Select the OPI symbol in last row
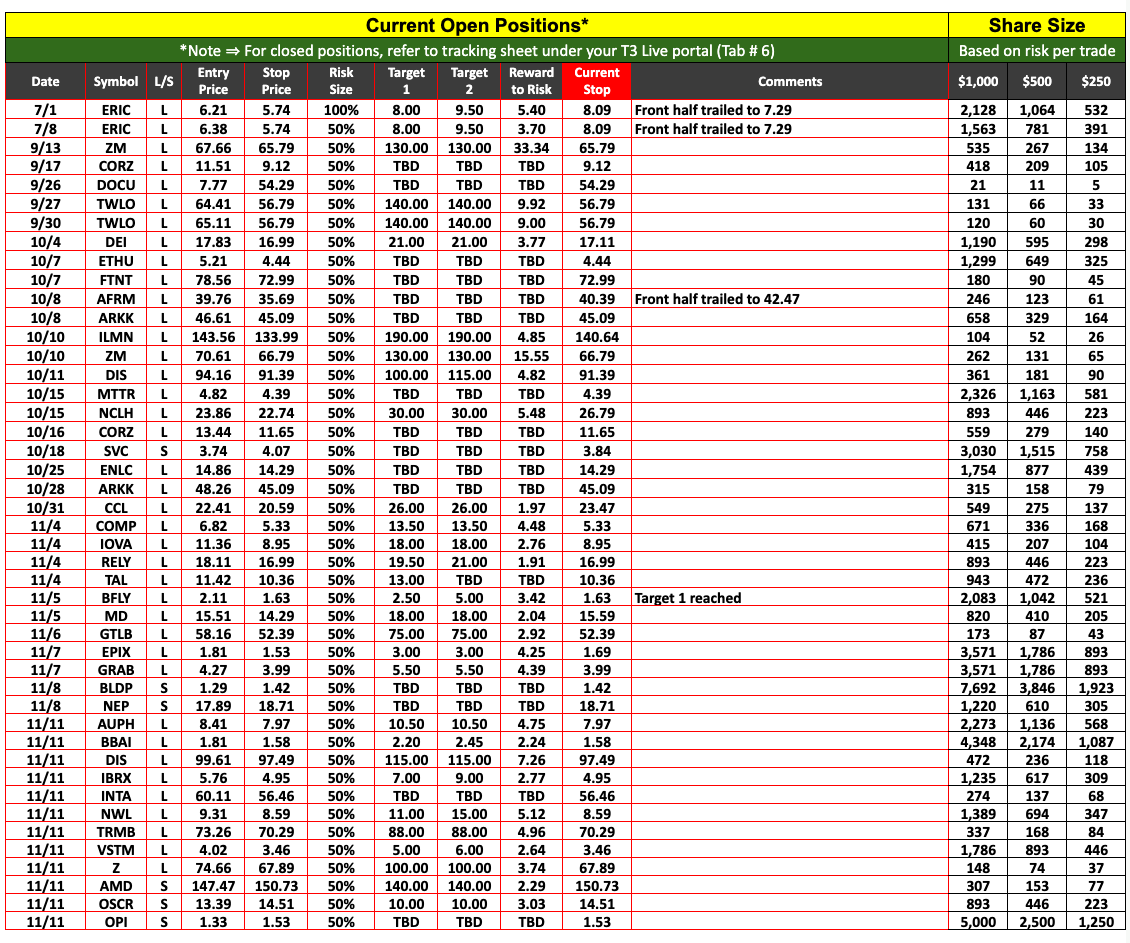 coord(116,921)
